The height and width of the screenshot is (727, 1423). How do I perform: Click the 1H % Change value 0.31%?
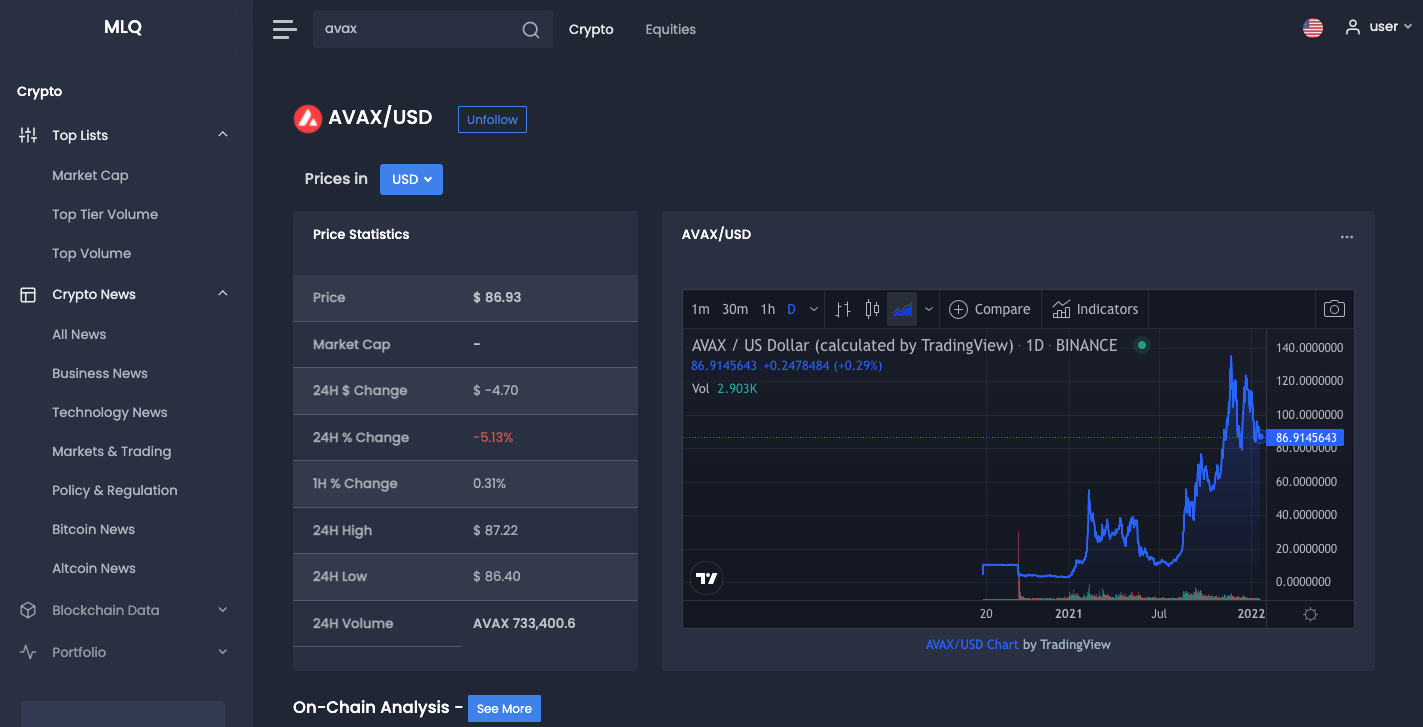click(x=490, y=483)
